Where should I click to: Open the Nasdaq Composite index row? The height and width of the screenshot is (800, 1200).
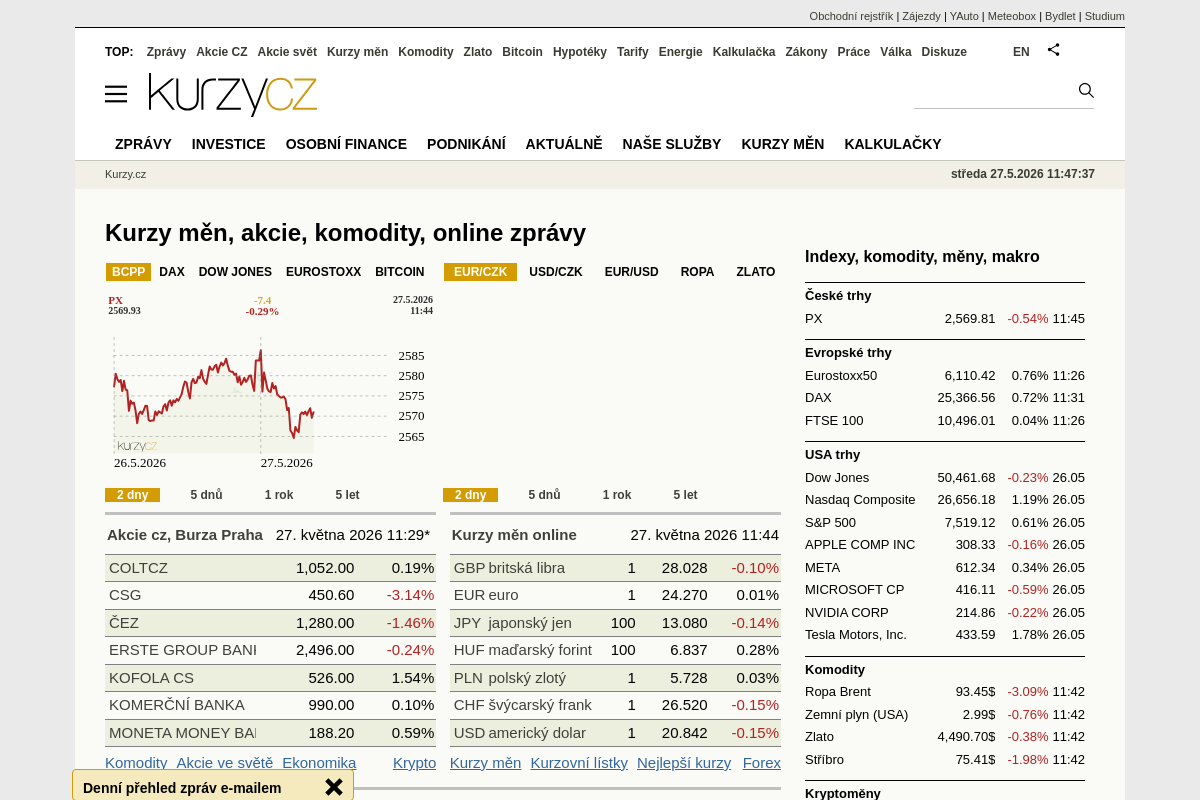tap(945, 500)
